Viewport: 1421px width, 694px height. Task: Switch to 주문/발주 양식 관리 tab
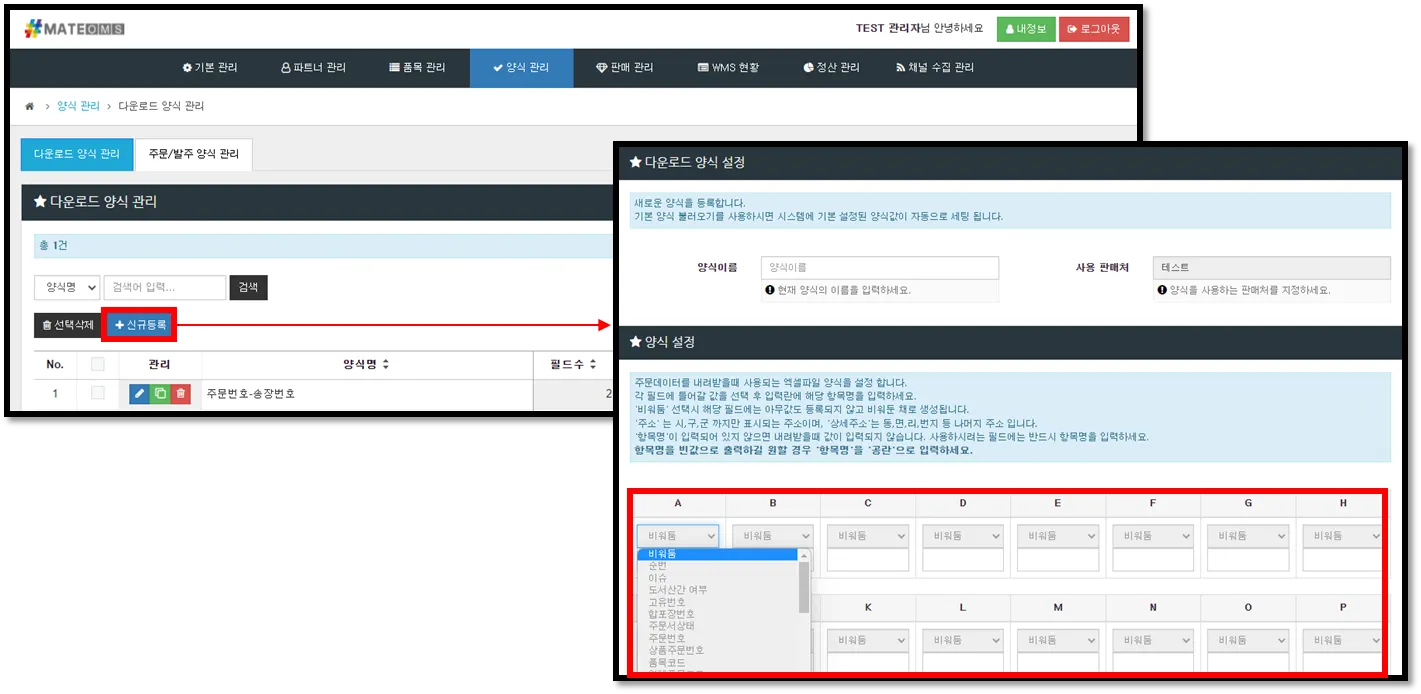(194, 154)
